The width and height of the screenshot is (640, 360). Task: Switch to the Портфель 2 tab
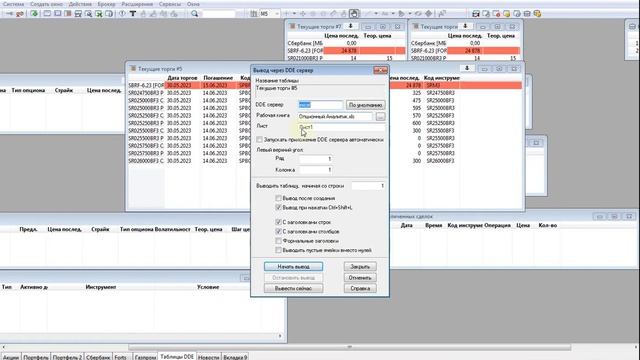[x=67, y=357]
